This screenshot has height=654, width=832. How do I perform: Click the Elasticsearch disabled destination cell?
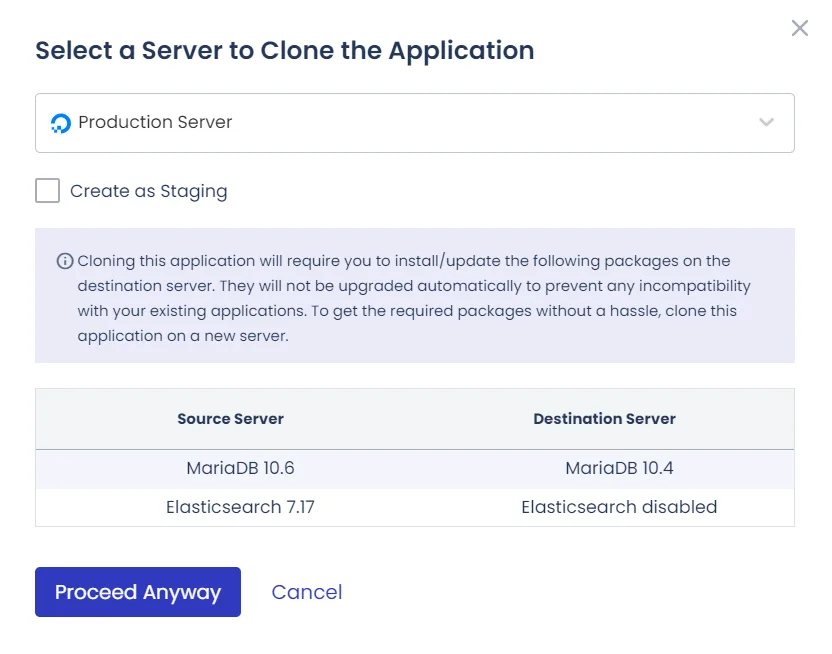coord(619,507)
